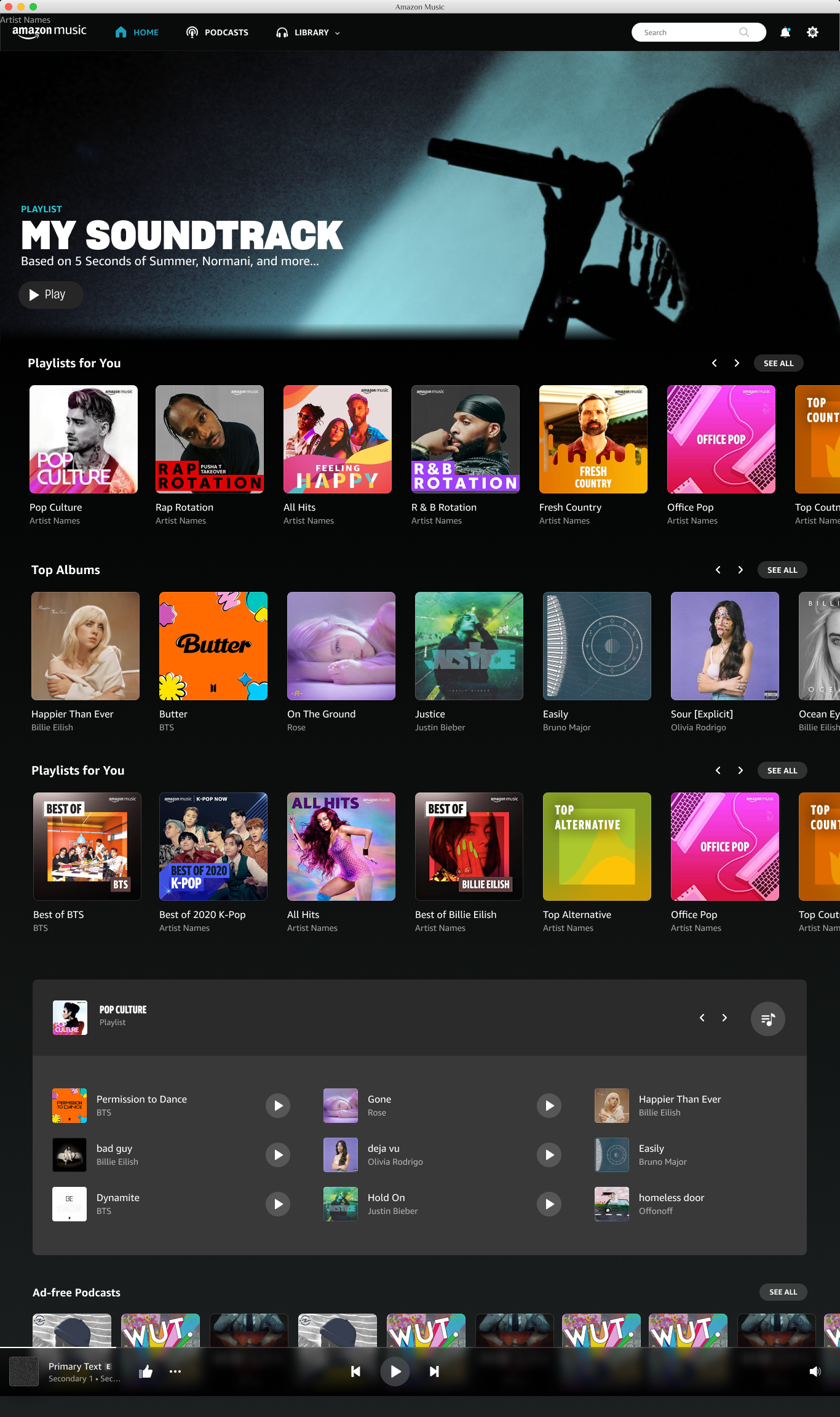Play My Soundtrack playlist
840x1417 pixels.
pos(50,295)
